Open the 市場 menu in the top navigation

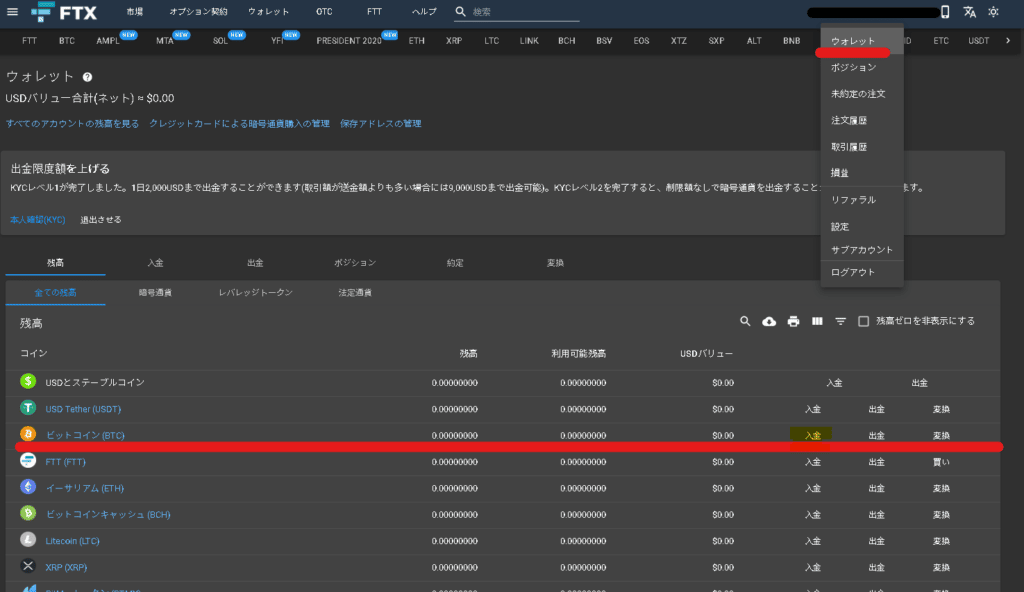click(135, 12)
